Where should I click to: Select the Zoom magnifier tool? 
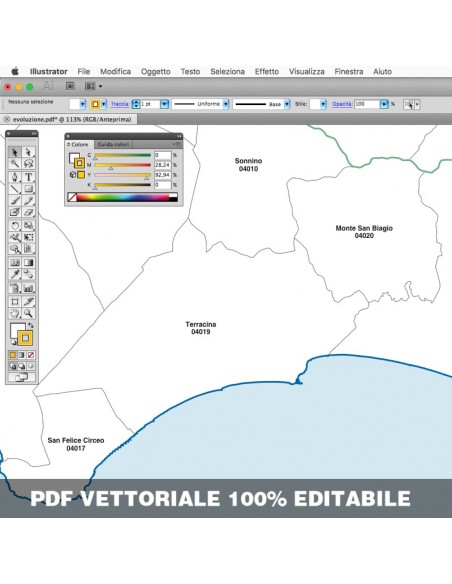(29, 313)
